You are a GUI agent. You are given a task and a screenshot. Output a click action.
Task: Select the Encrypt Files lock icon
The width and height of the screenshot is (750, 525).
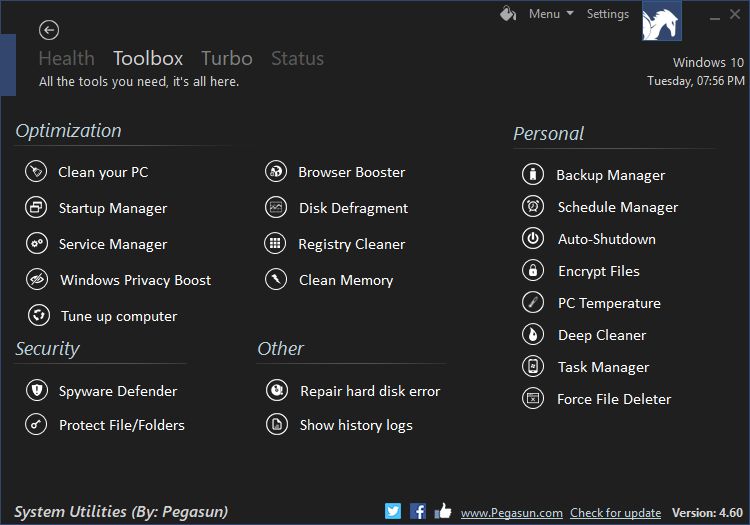click(x=533, y=270)
